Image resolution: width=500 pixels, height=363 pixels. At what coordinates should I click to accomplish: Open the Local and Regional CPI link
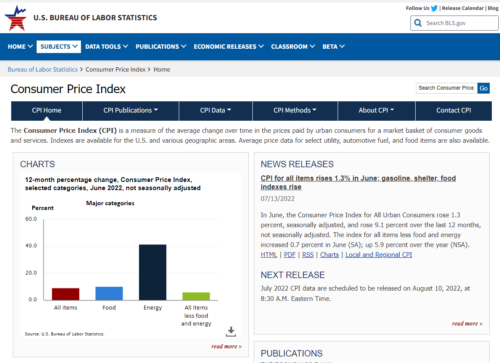coord(379,255)
